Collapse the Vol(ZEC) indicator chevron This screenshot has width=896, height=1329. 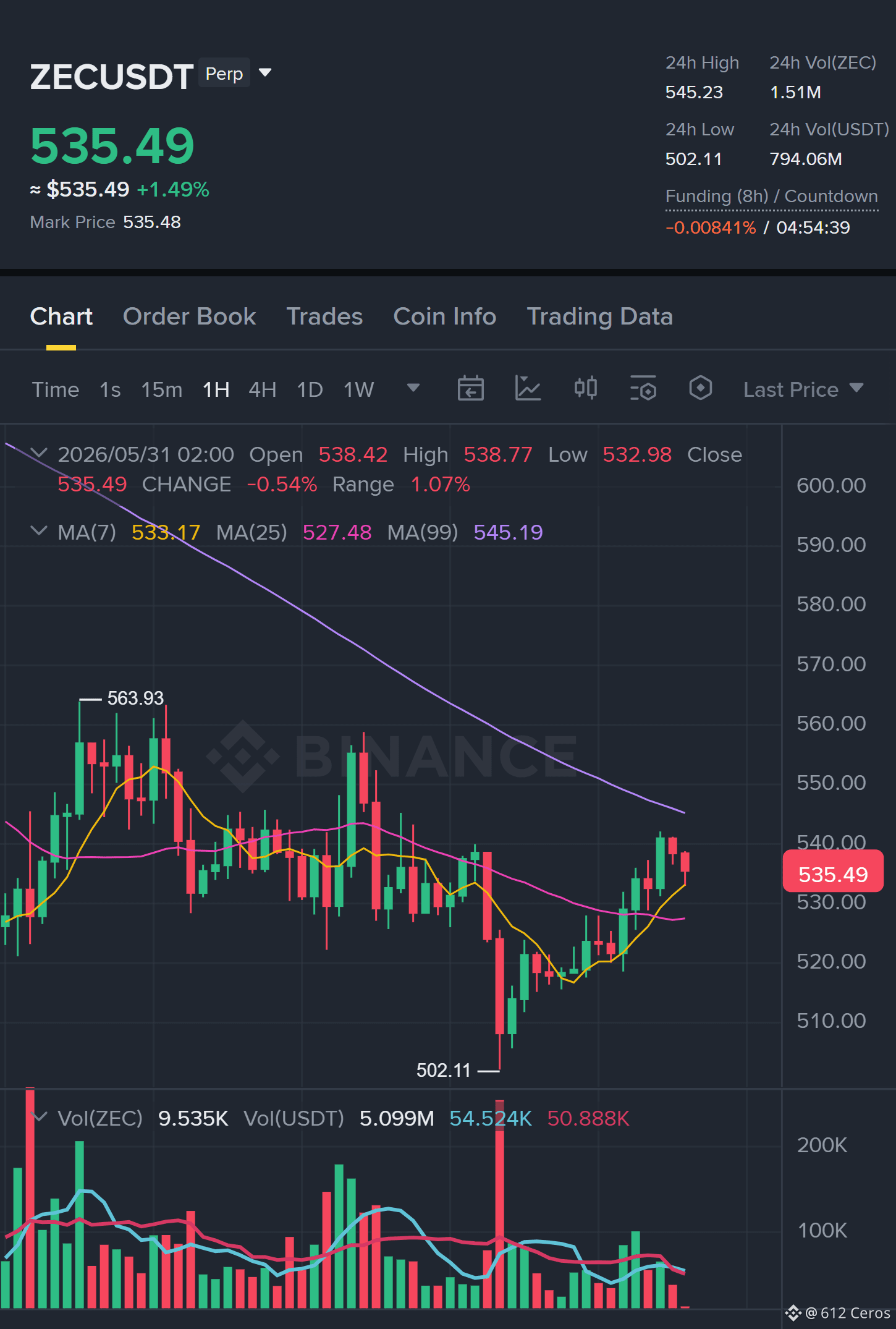[38, 1117]
